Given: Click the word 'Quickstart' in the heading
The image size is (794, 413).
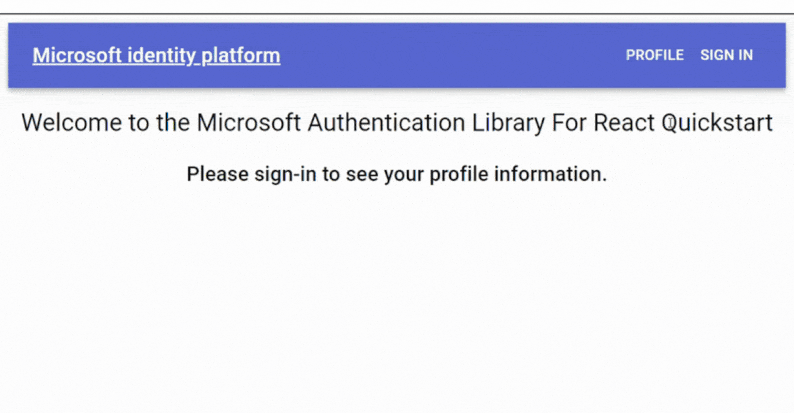Looking at the screenshot, I should click(x=717, y=123).
